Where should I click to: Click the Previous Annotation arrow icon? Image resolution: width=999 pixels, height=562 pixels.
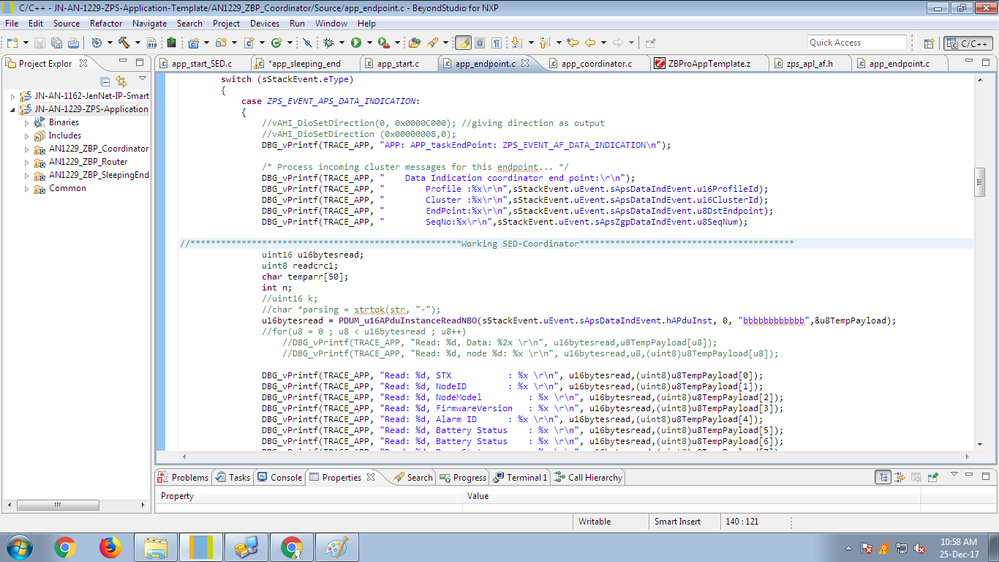(544, 43)
